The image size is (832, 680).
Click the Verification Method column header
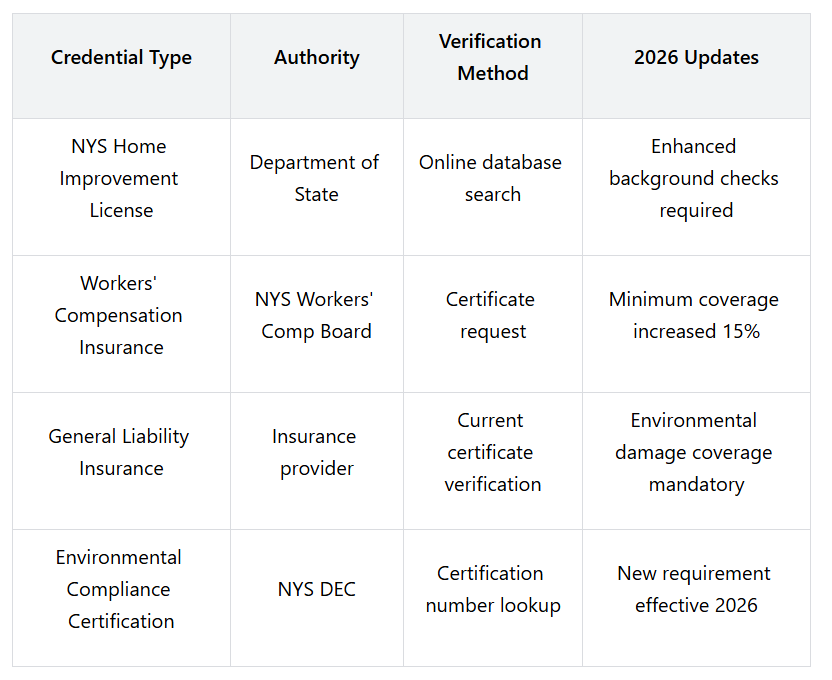tap(491, 58)
